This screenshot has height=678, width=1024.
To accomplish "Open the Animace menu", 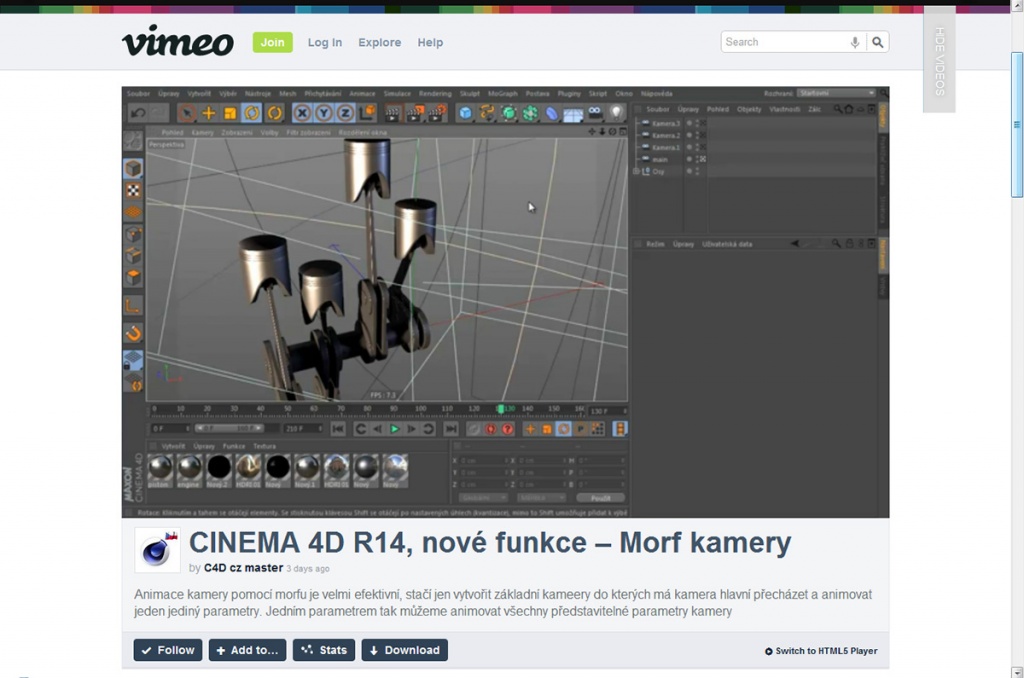I will pos(362,93).
